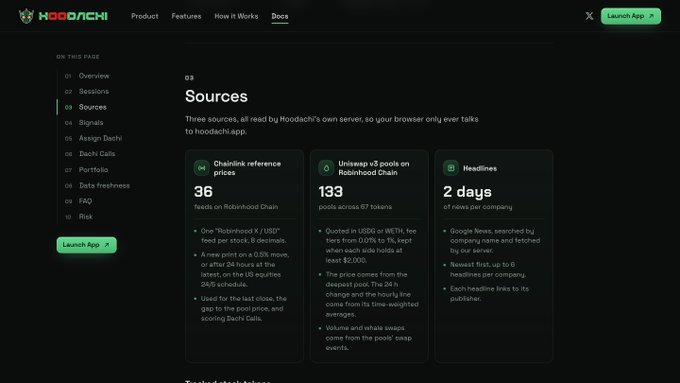Click the 'ON THIS PAGE' sidebar label
This screenshot has height=383, width=680.
tap(78, 57)
